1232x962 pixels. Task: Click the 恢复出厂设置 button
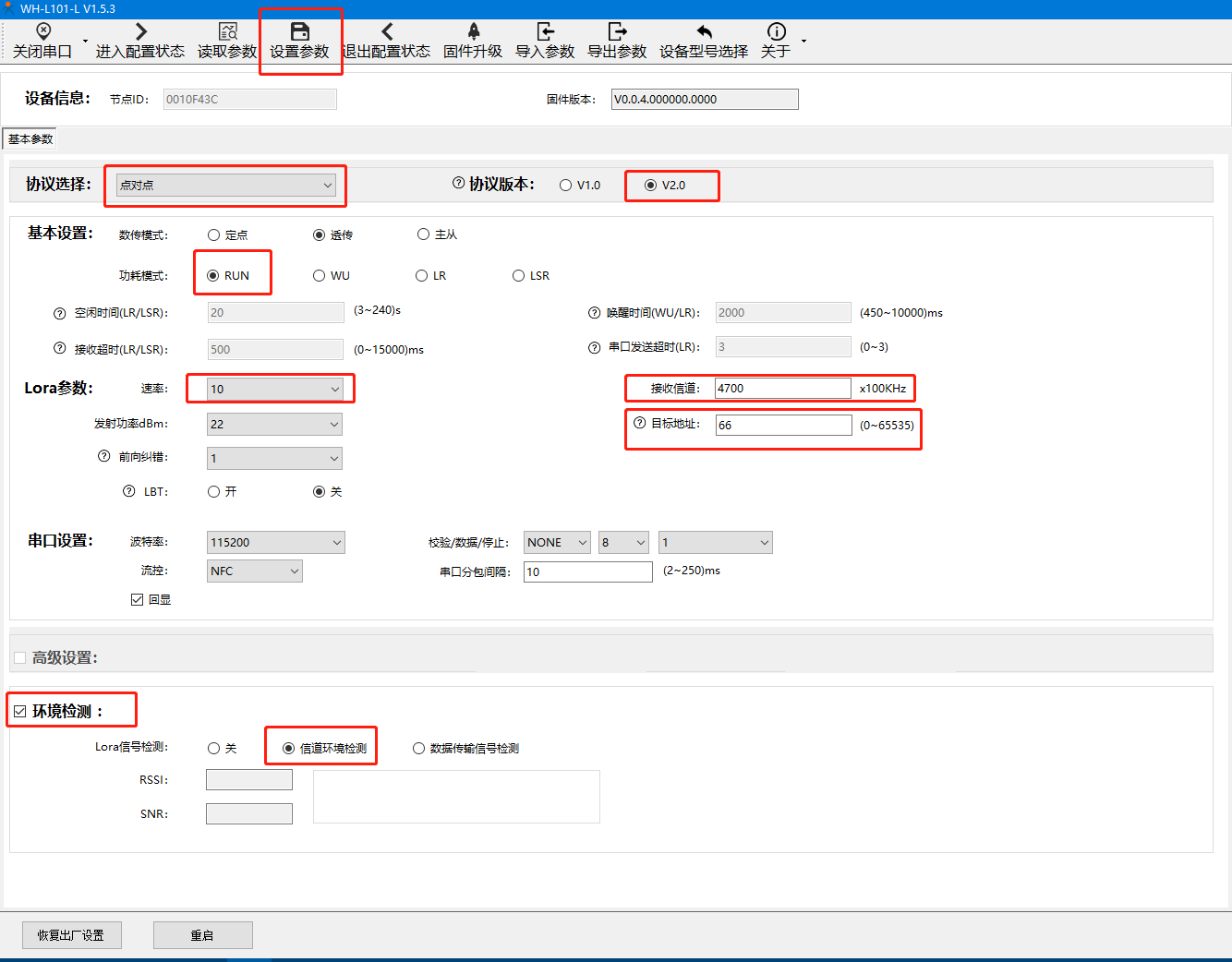(x=71, y=935)
